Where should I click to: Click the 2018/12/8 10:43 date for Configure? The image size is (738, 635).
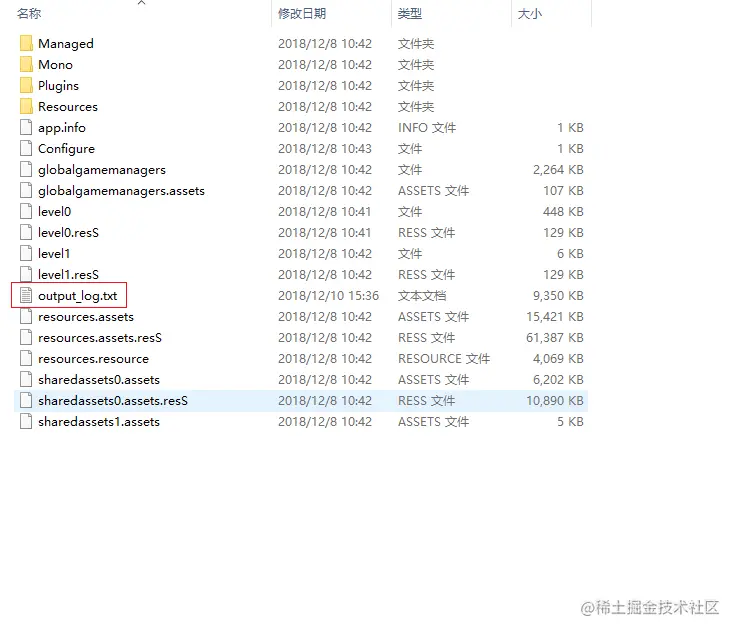[x=325, y=148]
